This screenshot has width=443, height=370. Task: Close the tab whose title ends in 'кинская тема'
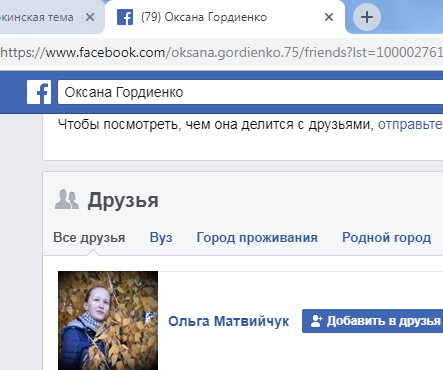90,17
